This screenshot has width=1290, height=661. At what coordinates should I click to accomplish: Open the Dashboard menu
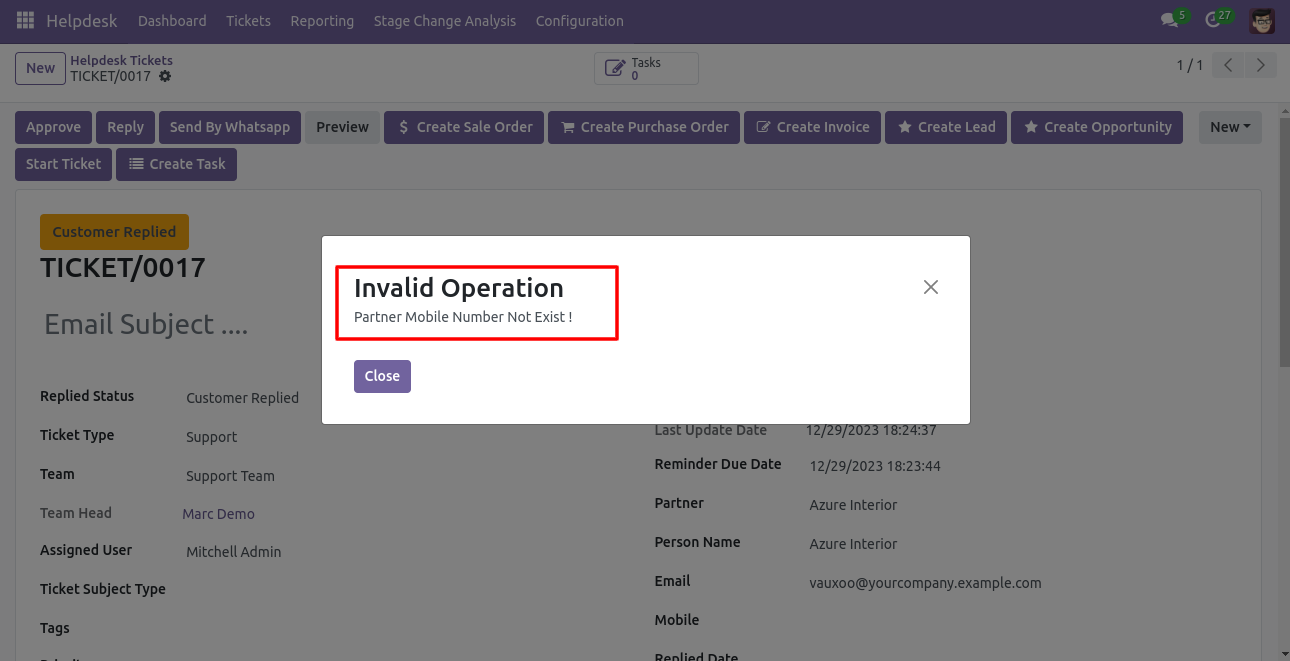coord(172,20)
